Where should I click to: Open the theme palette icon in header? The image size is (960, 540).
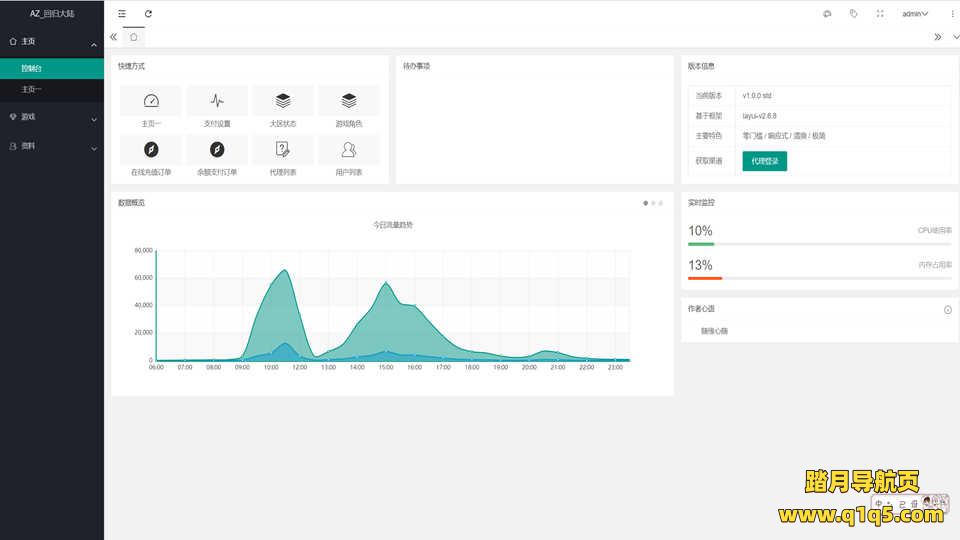[x=826, y=14]
